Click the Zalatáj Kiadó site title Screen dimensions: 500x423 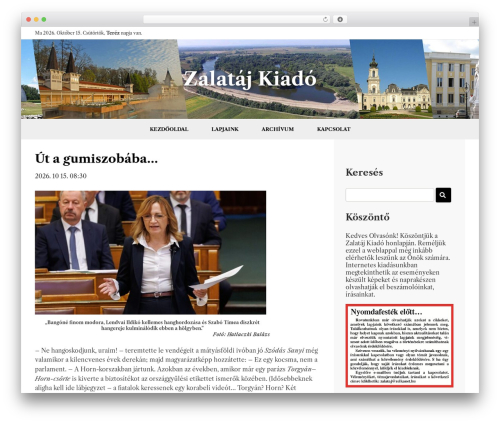(x=250, y=79)
